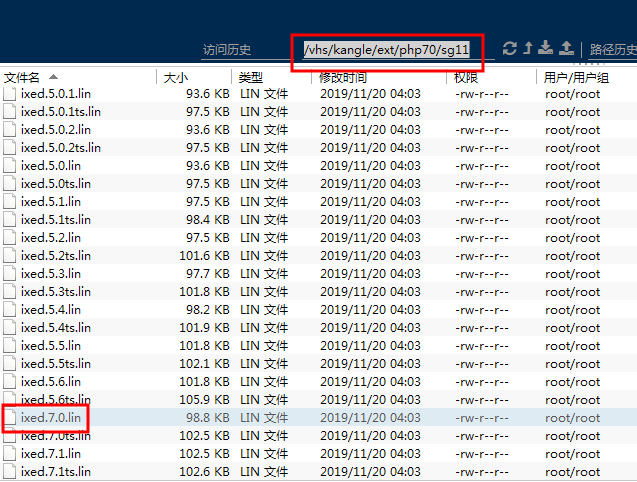Click the 权限 column header
Screen dimensions: 637x482
[x=466, y=77]
